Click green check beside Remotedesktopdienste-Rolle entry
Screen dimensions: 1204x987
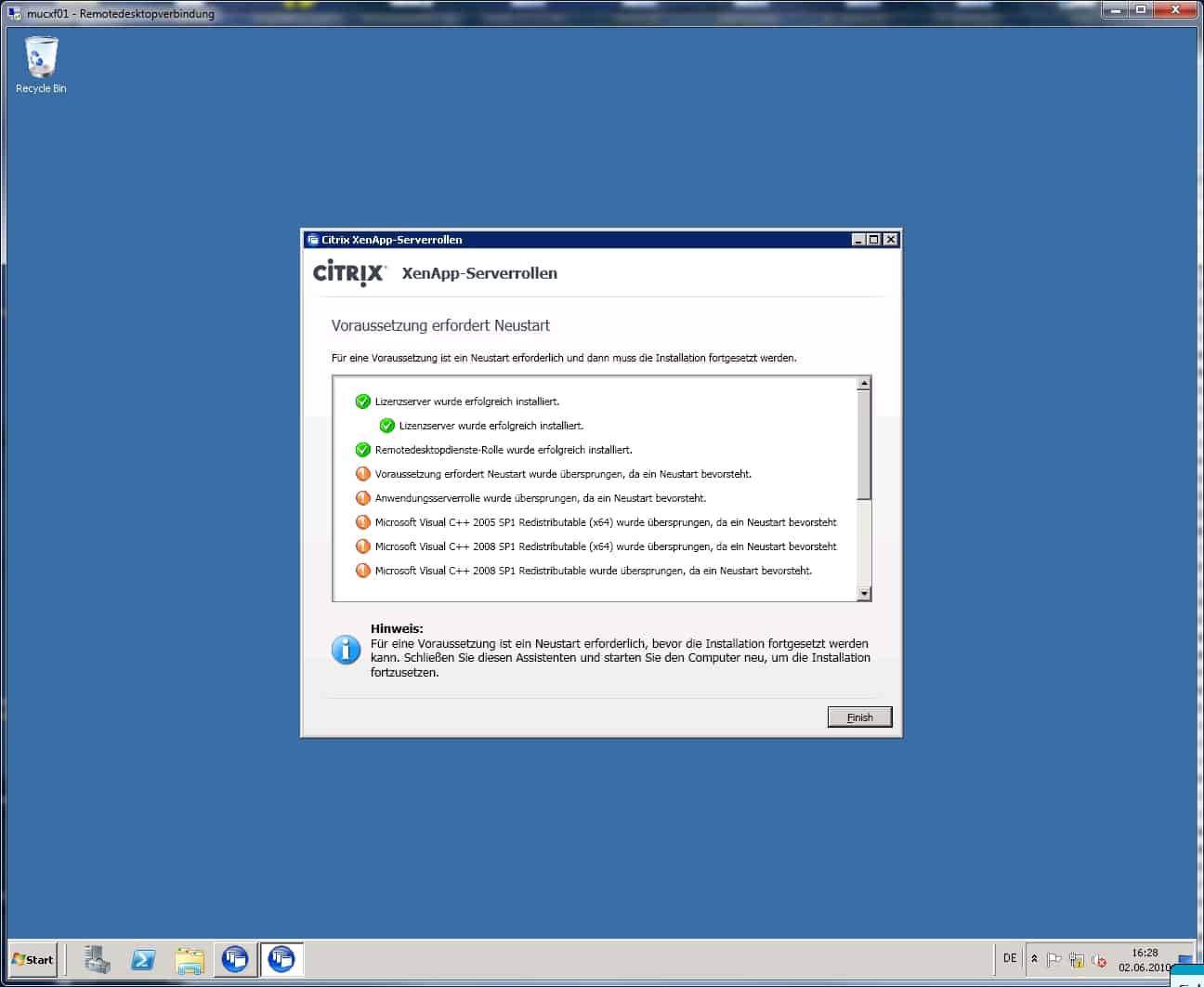pos(363,450)
